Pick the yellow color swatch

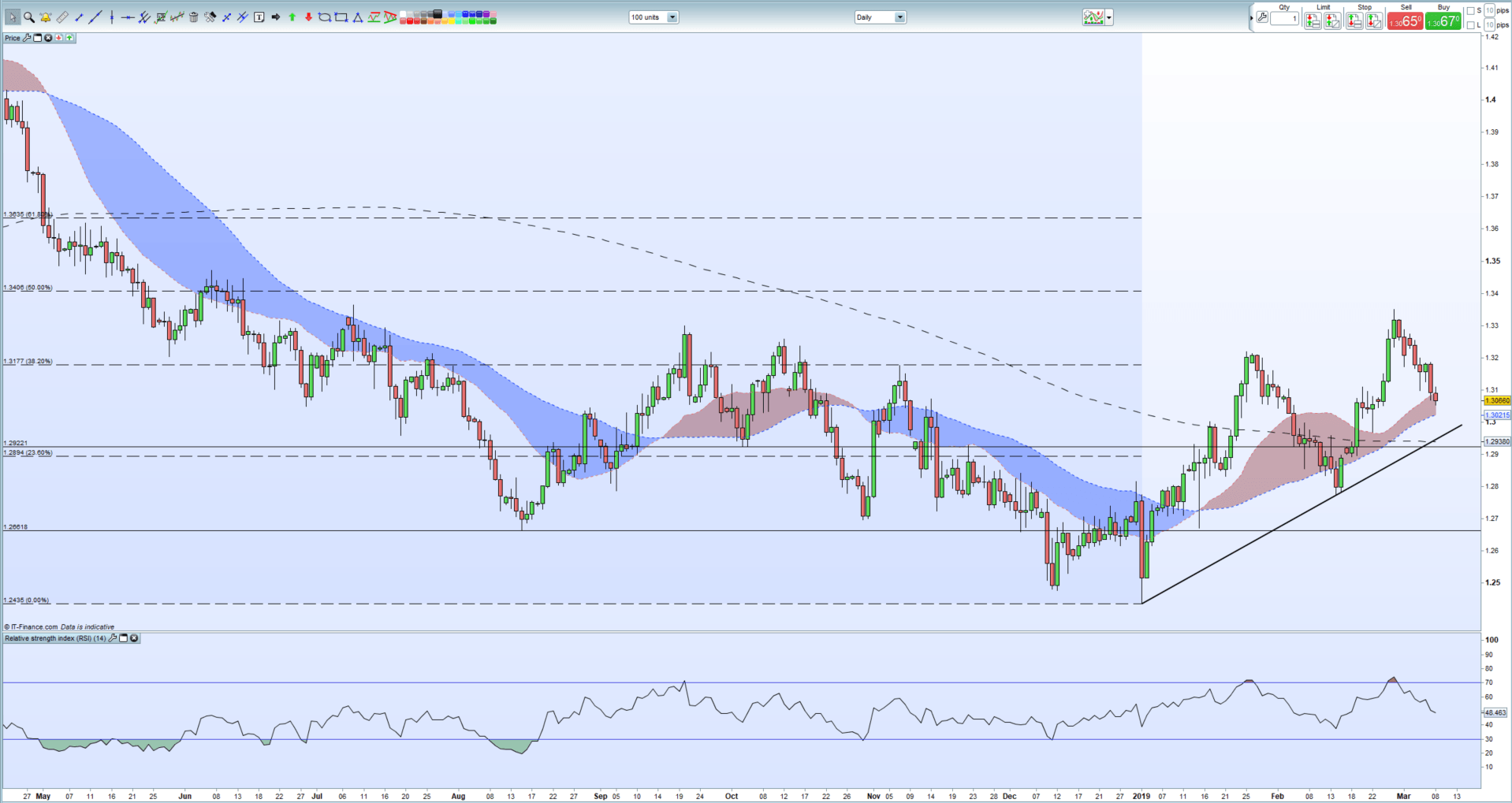tap(451, 20)
